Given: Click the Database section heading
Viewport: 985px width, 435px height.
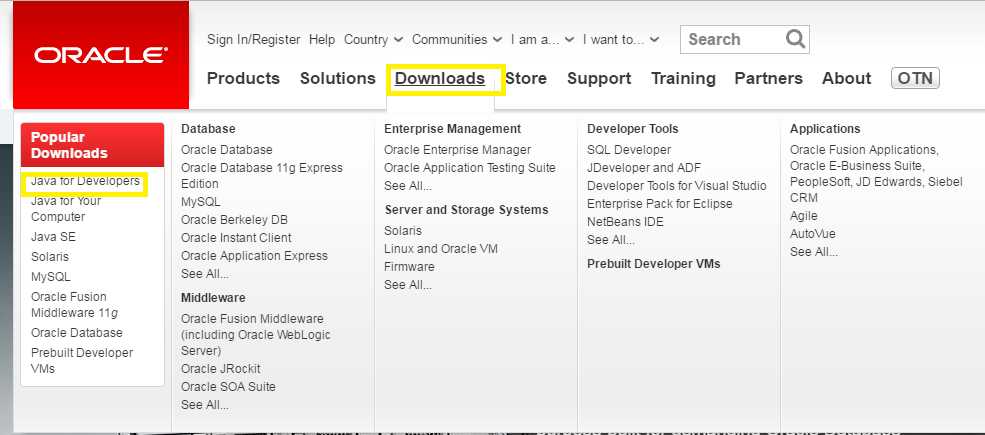Looking at the screenshot, I should tap(208, 129).
